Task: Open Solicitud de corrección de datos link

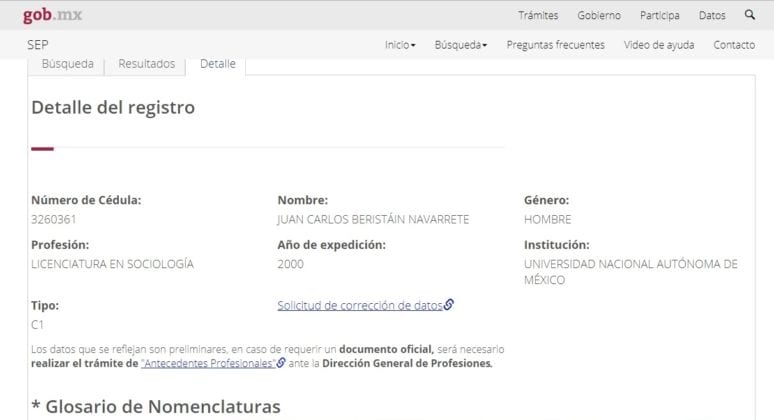Action: [x=359, y=305]
